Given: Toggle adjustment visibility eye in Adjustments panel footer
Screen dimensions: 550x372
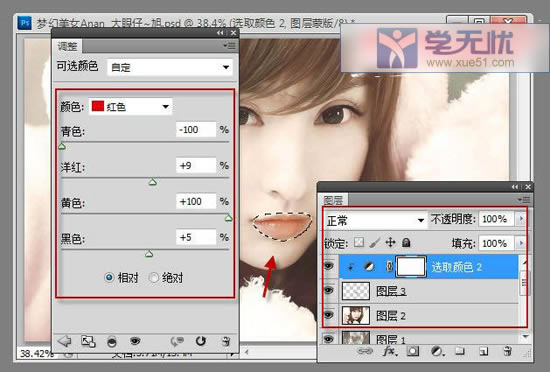Looking at the screenshot, I should coord(135,340).
